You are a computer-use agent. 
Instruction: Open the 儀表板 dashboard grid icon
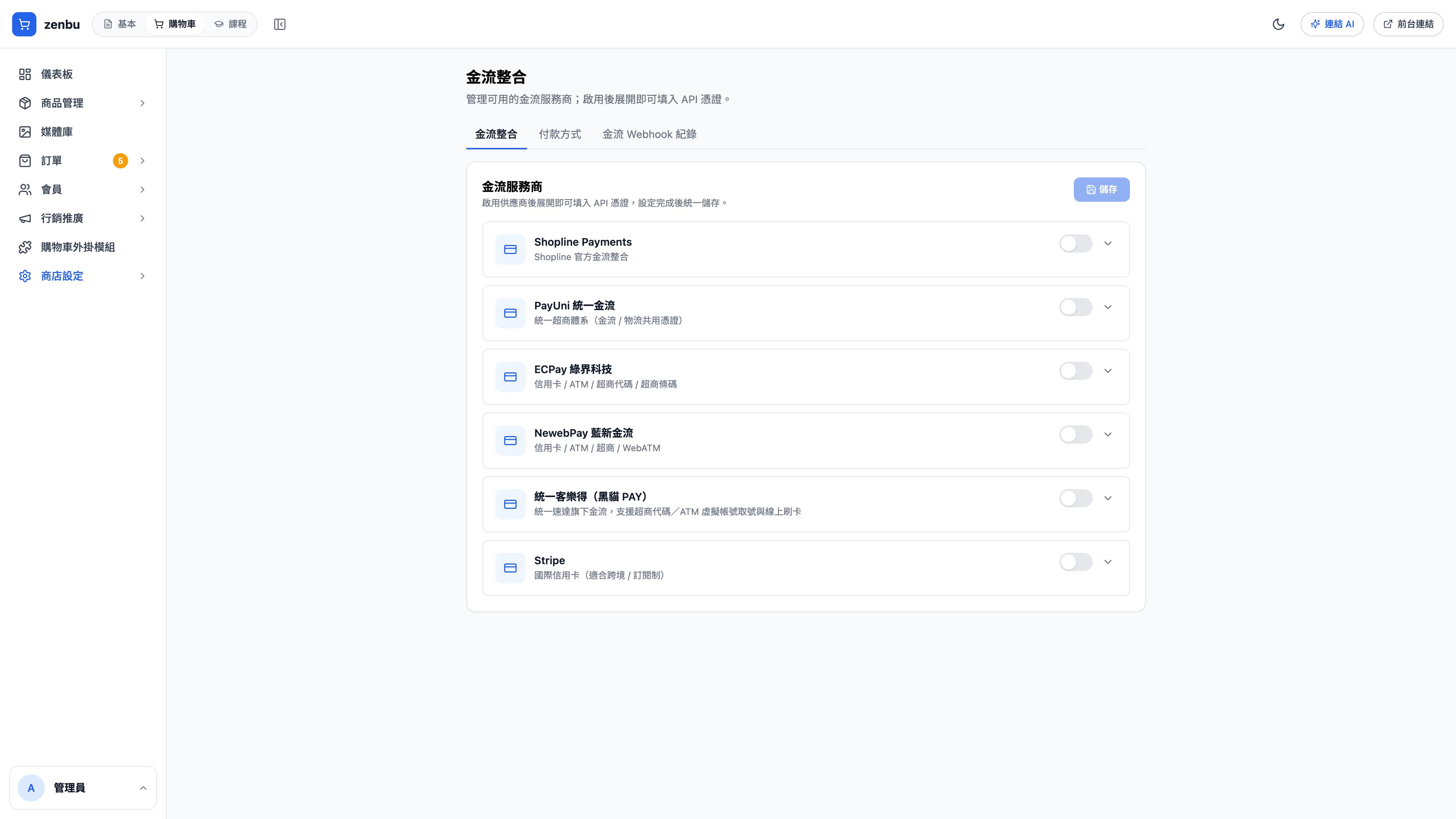(x=25, y=74)
